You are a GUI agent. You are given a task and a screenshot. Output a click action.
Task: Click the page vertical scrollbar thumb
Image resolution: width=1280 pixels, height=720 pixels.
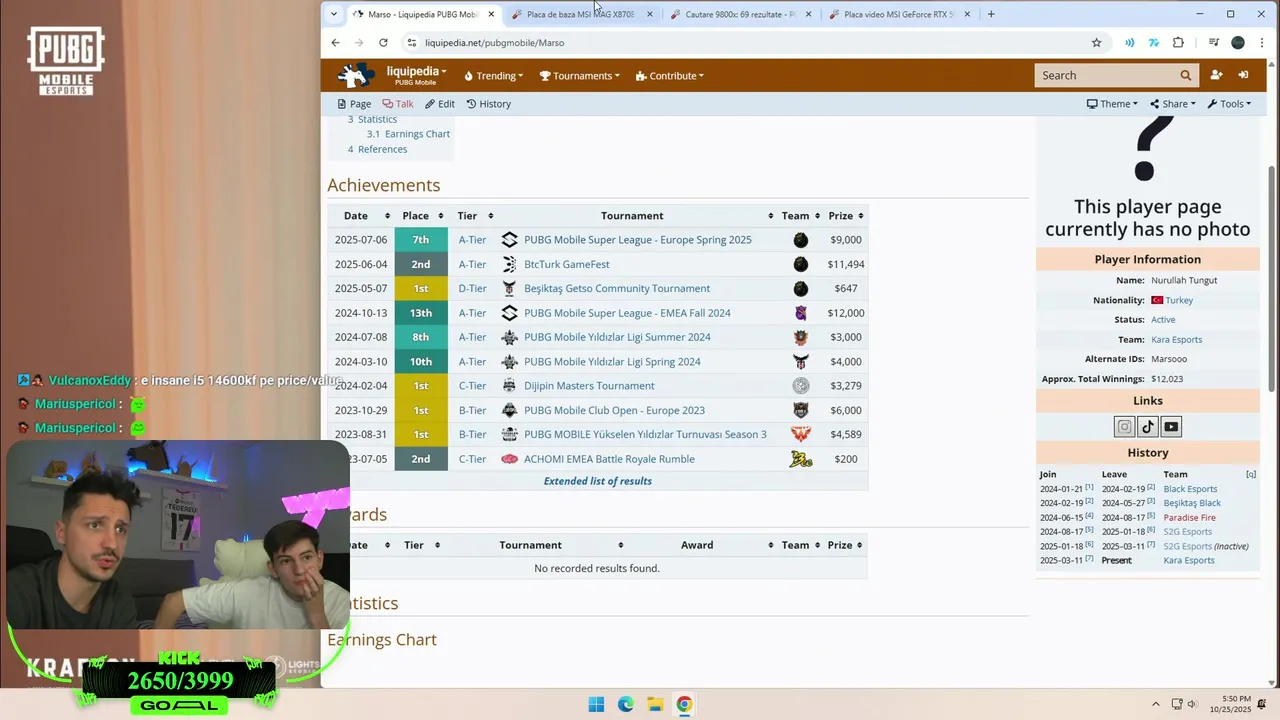click(x=1272, y=278)
